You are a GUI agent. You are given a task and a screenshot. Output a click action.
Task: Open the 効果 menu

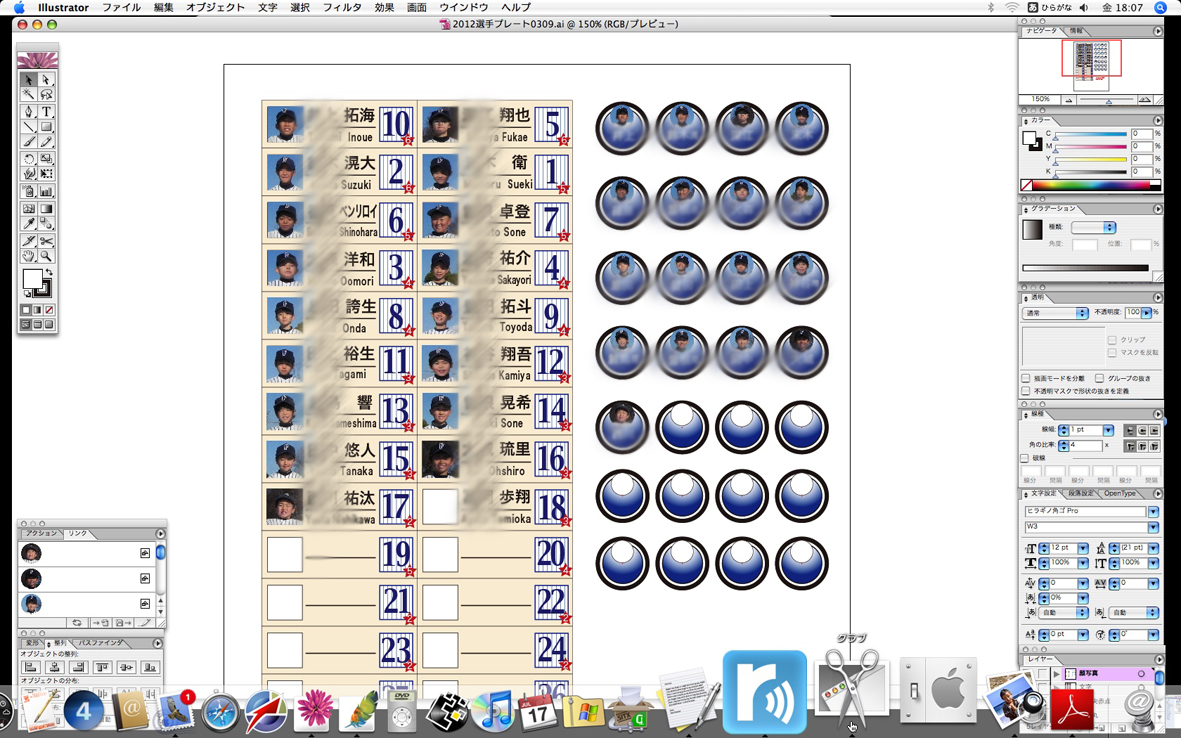coord(384,7)
